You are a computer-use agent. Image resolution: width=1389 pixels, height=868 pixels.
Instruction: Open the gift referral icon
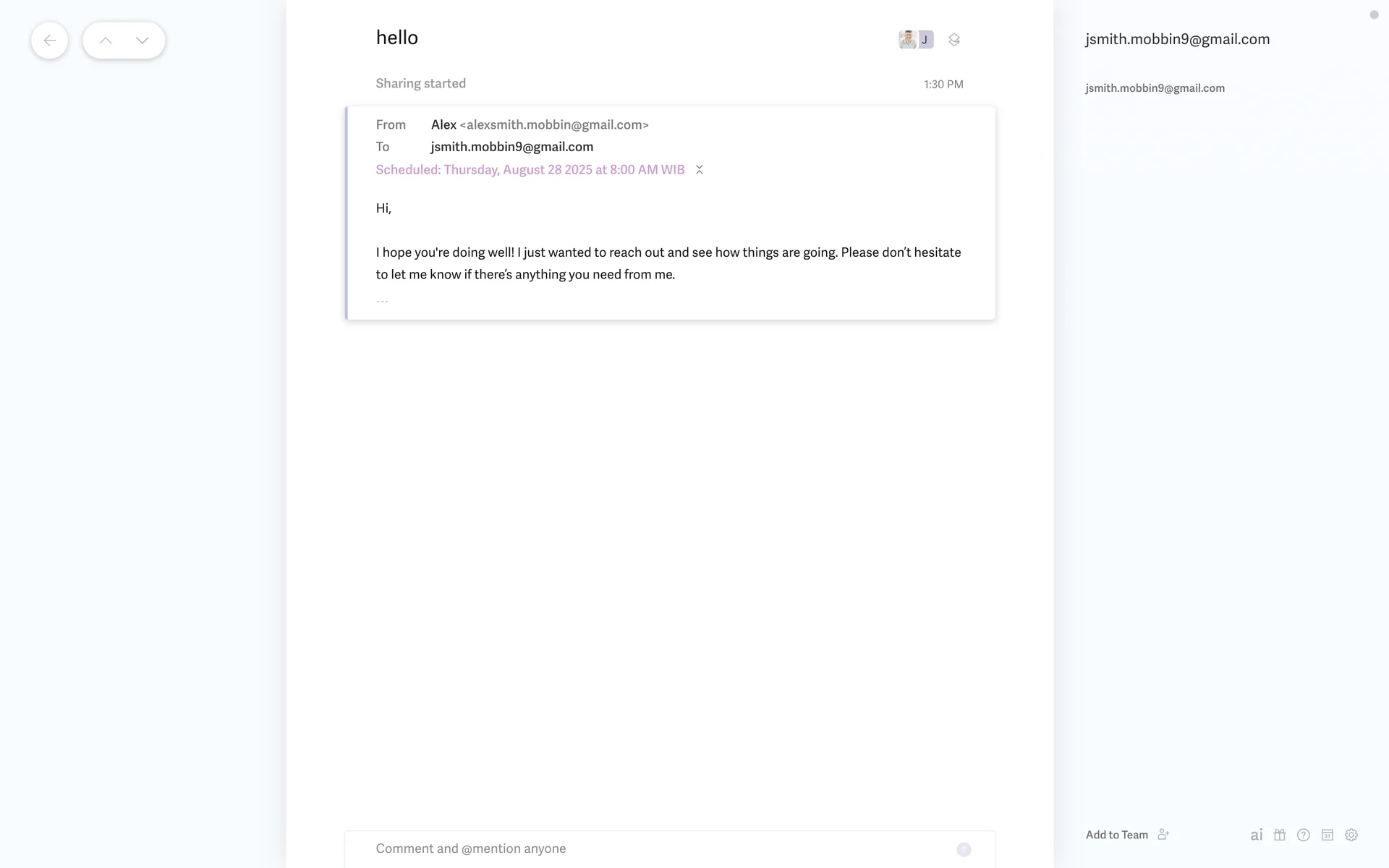pyautogui.click(x=1280, y=835)
